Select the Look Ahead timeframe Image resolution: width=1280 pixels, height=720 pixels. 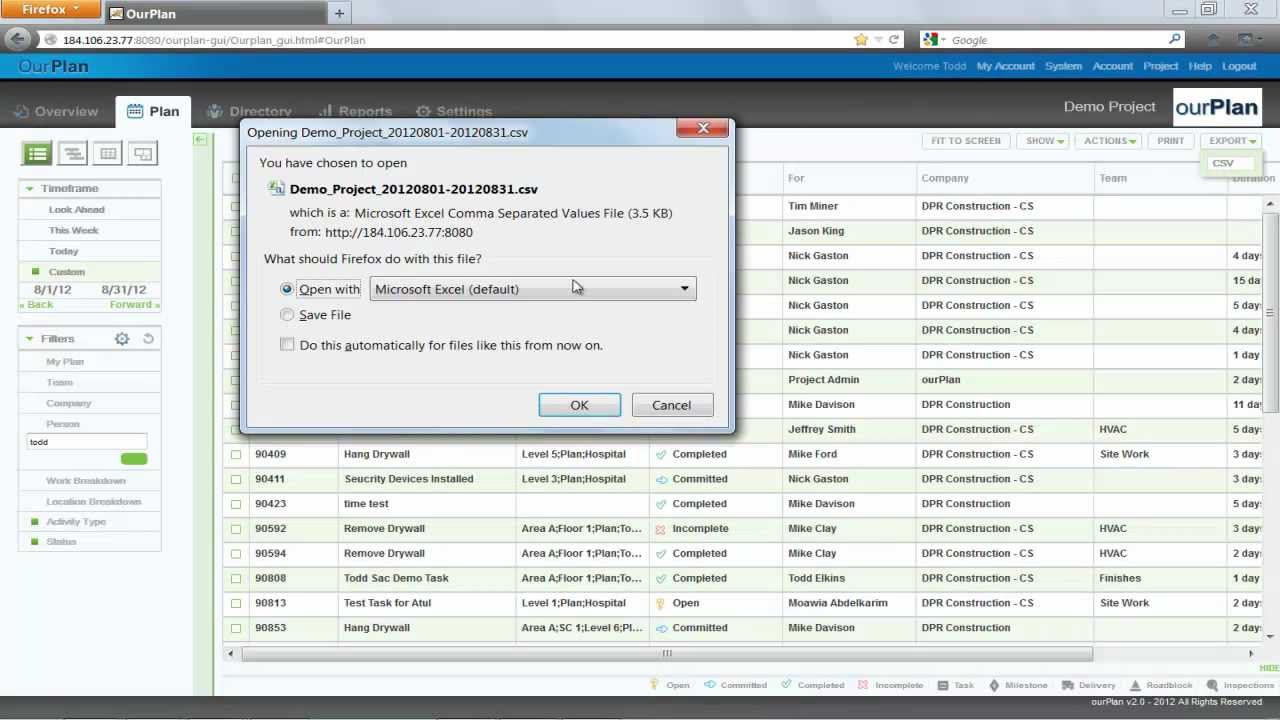[77, 210]
